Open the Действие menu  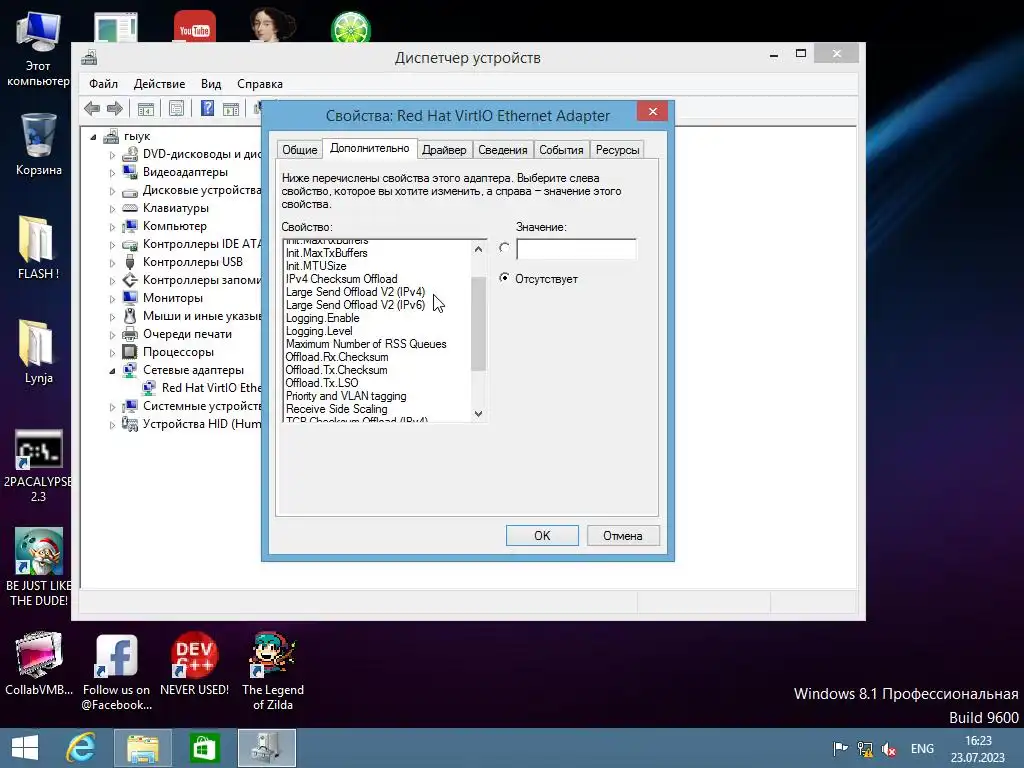(x=159, y=84)
